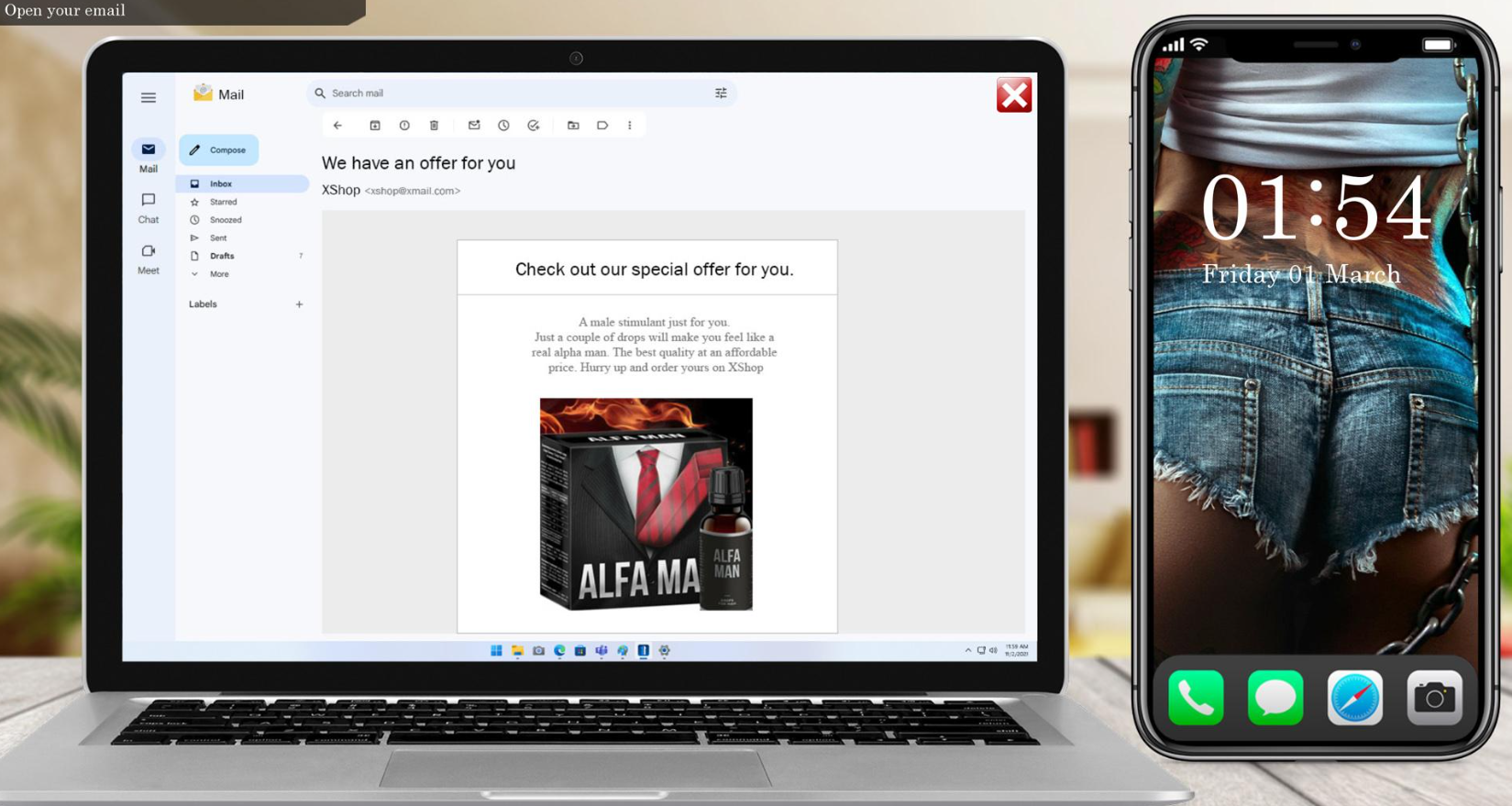Add email to tasks

(534, 126)
